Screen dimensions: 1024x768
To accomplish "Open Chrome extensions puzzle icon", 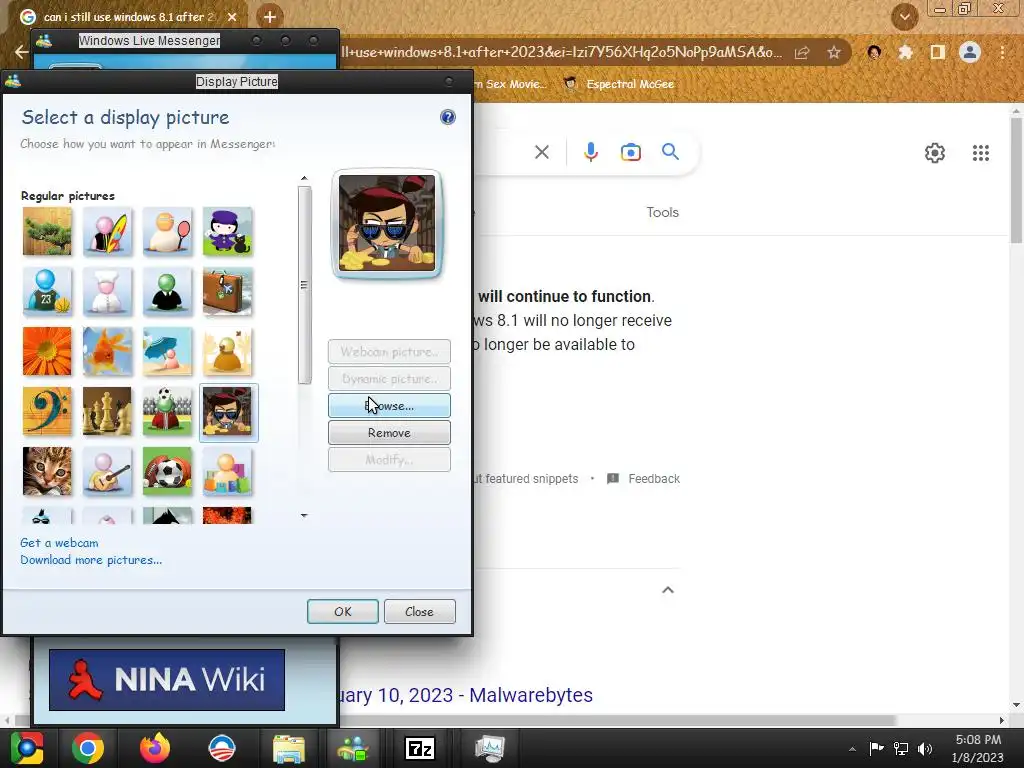I will (905, 52).
